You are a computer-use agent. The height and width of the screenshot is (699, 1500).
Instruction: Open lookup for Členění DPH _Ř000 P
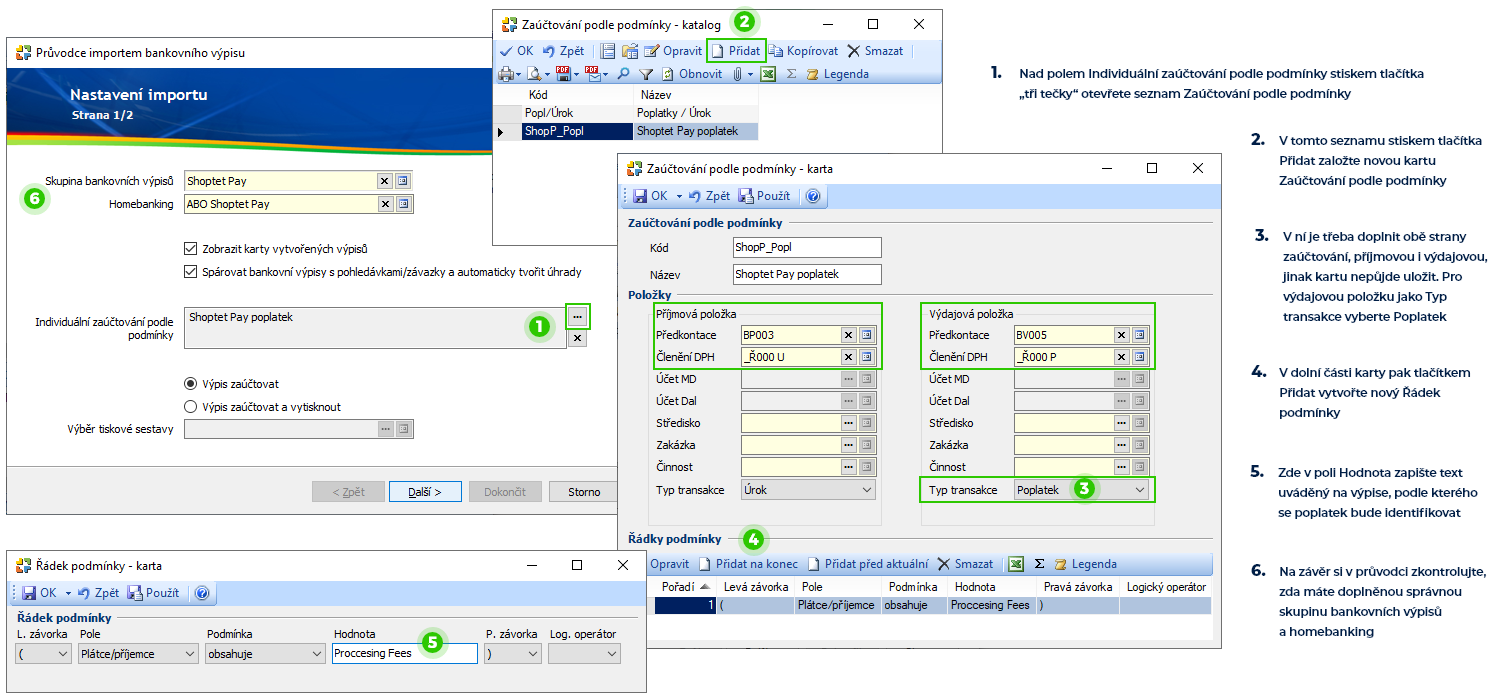click(x=1140, y=357)
